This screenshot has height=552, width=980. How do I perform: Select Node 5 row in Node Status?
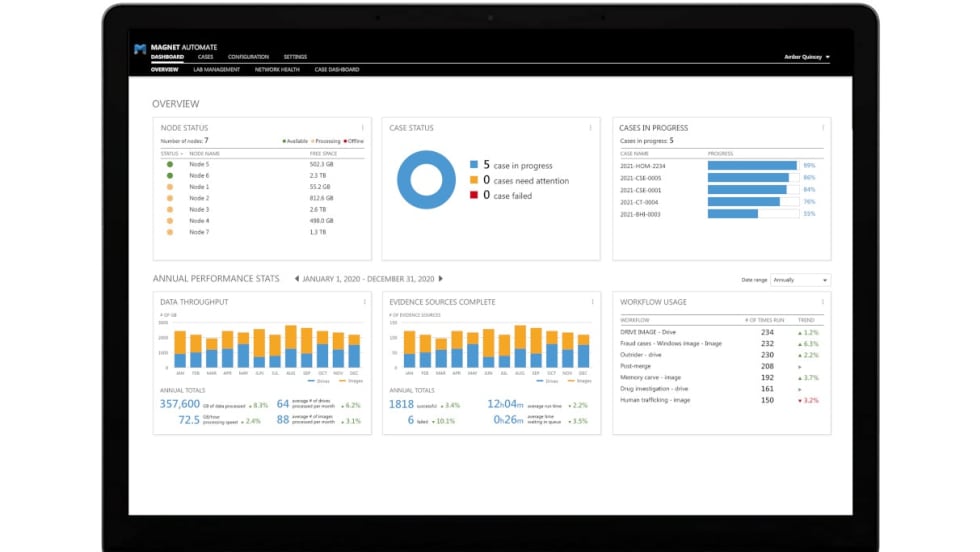(x=199, y=164)
